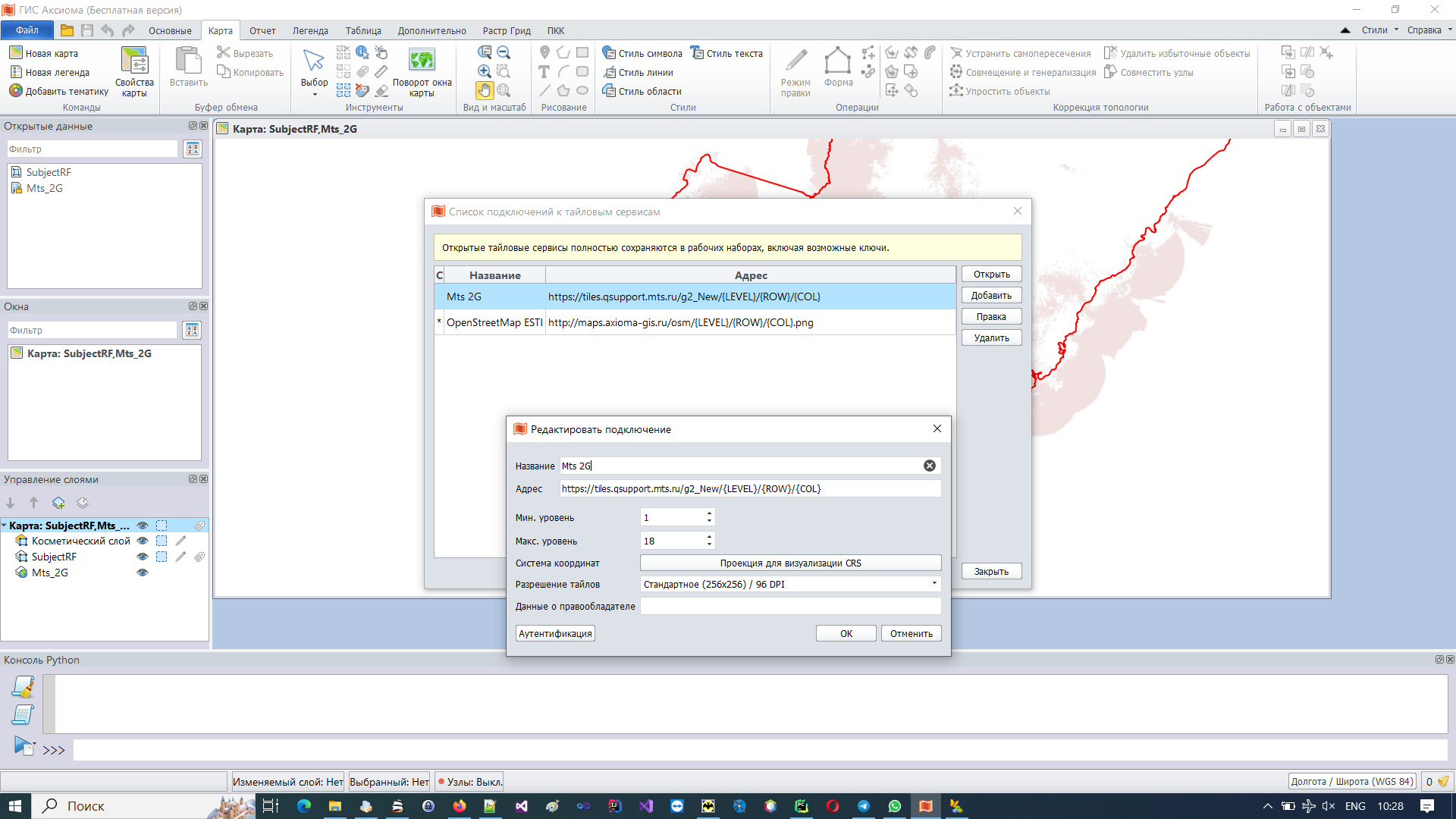Collapse the Карта: SubjectRF,Mts tree node
1456x819 pixels.
(5, 526)
